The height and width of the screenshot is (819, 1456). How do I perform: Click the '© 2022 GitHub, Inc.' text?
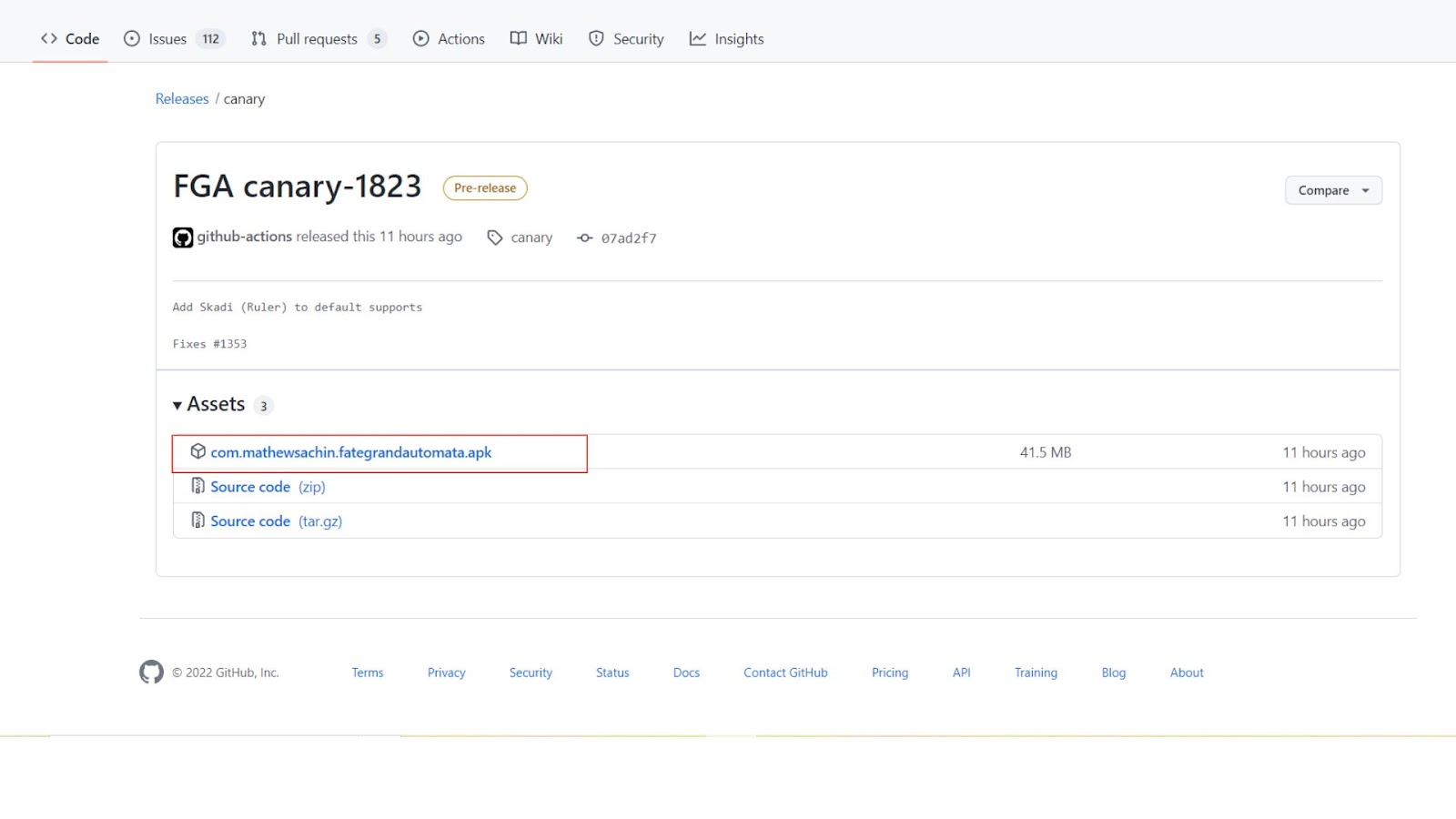[226, 672]
